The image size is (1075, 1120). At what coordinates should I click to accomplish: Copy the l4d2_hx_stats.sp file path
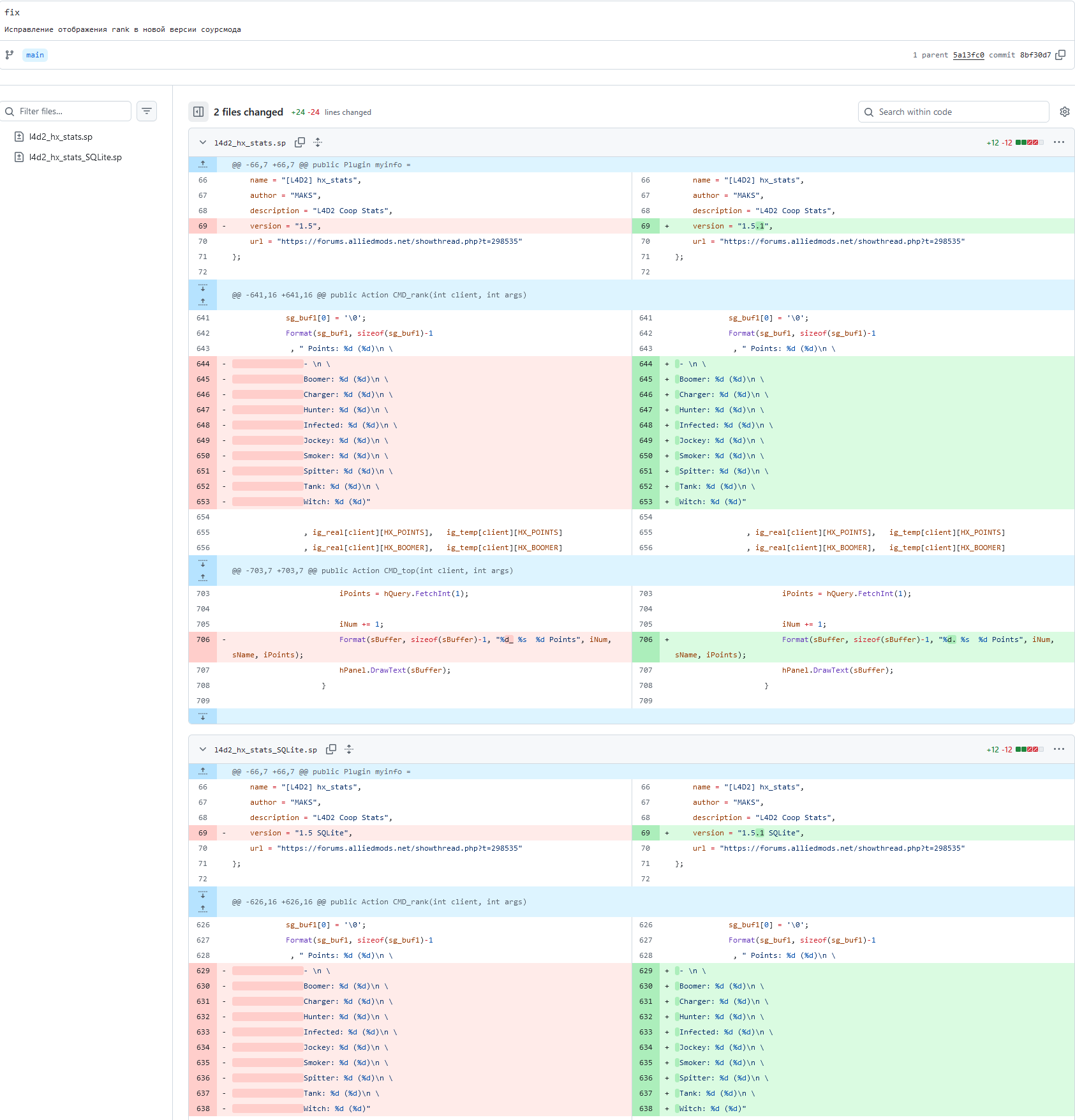[x=300, y=142]
